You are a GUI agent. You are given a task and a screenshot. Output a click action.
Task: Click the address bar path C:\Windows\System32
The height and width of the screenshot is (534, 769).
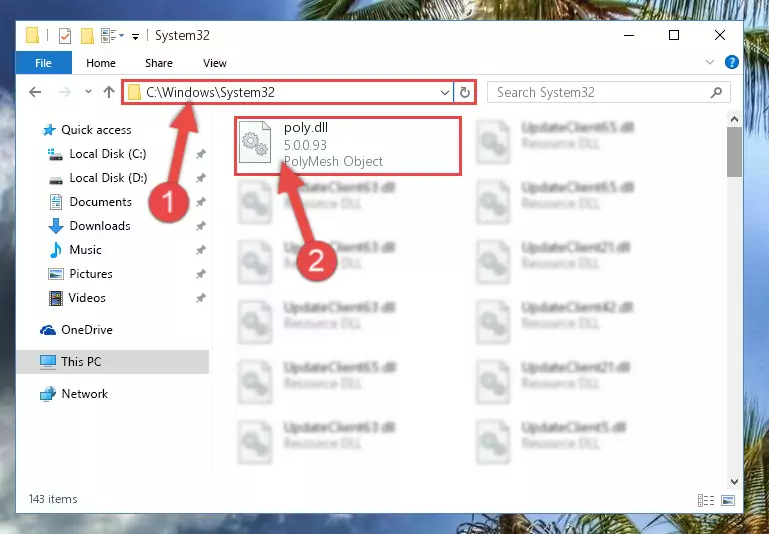[210, 92]
